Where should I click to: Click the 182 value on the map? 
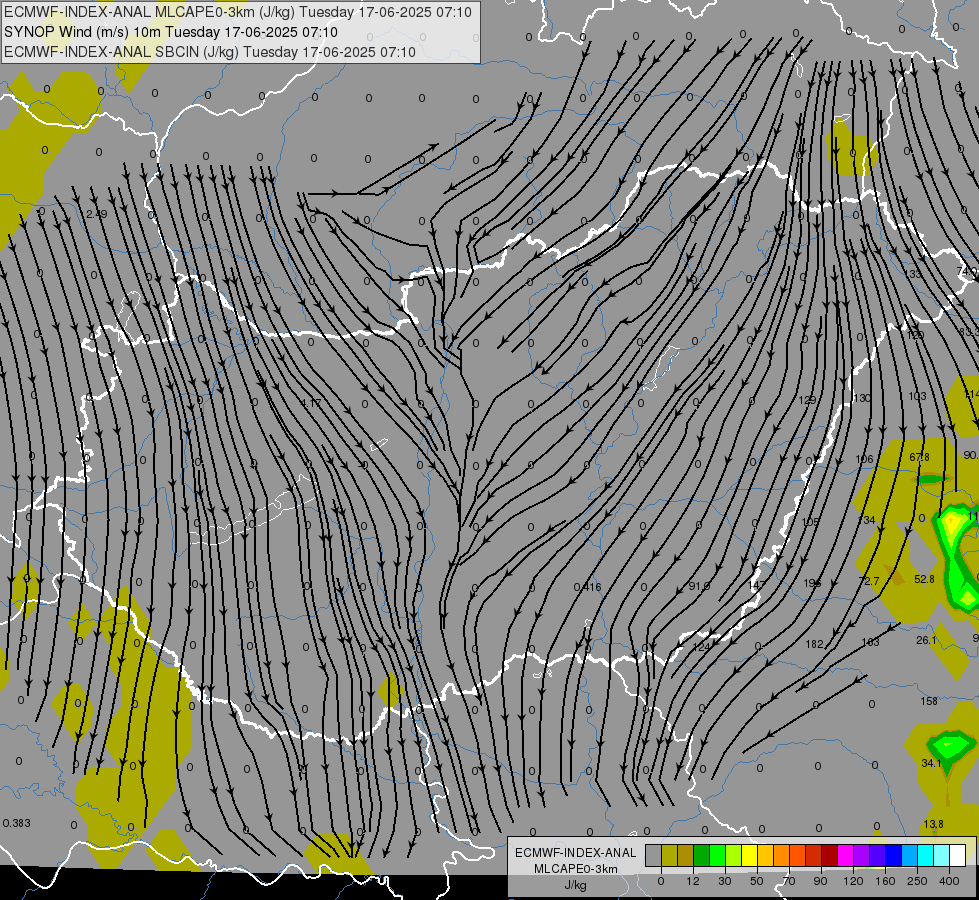(x=814, y=644)
